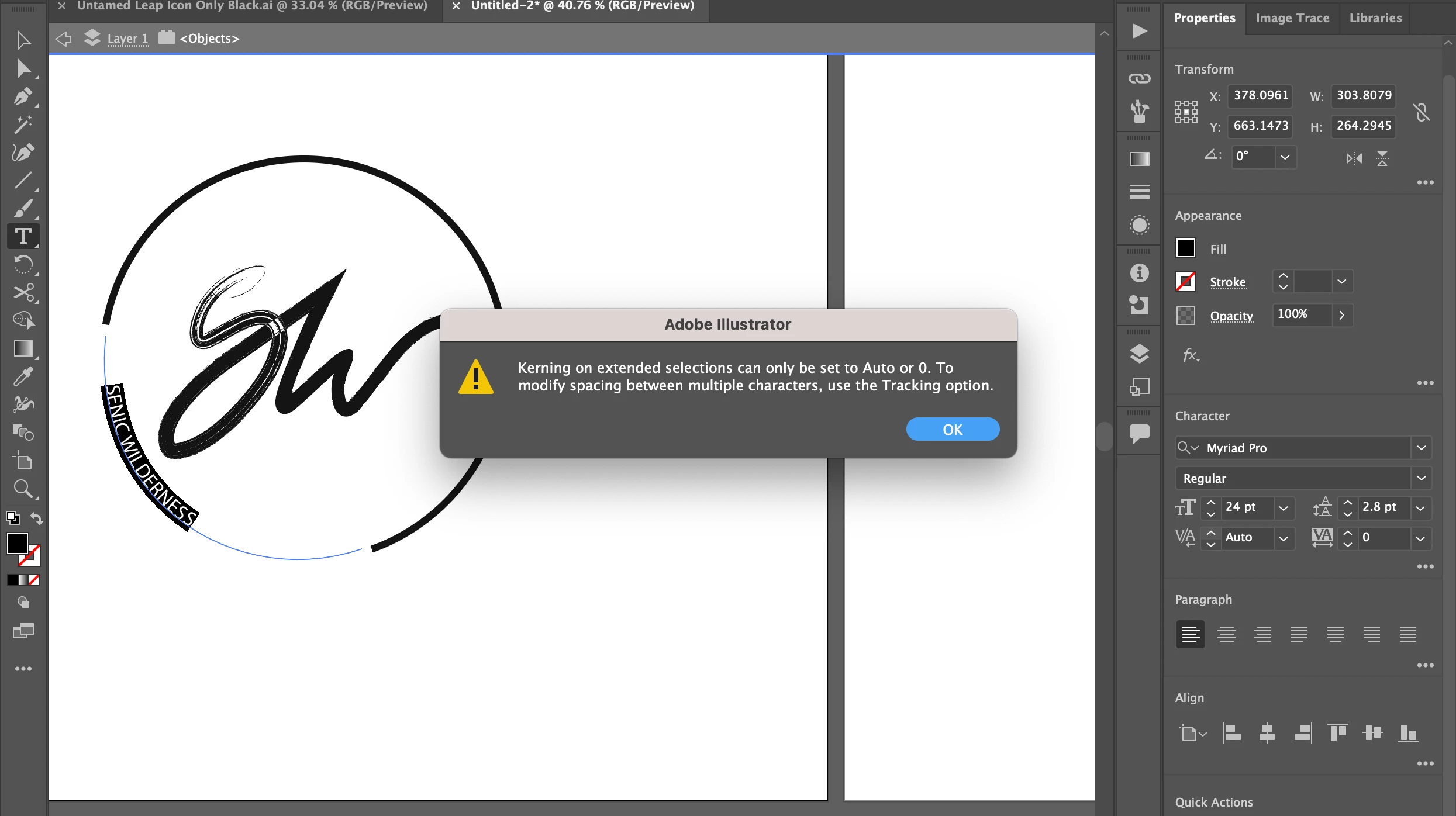
Task: Switch to the Image Trace tab
Action: tap(1292, 18)
